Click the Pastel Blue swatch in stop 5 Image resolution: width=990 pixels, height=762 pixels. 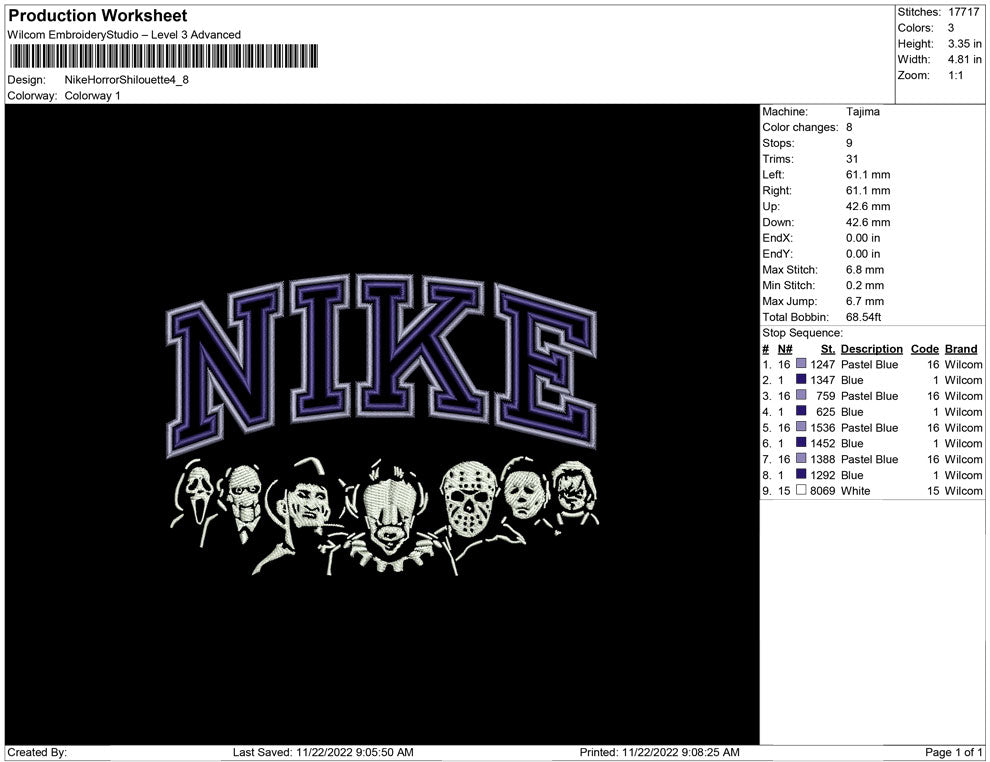click(801, 428)
